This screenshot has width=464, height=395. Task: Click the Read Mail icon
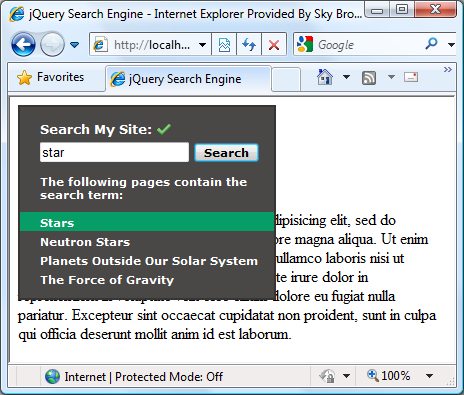tap(411, 77)
